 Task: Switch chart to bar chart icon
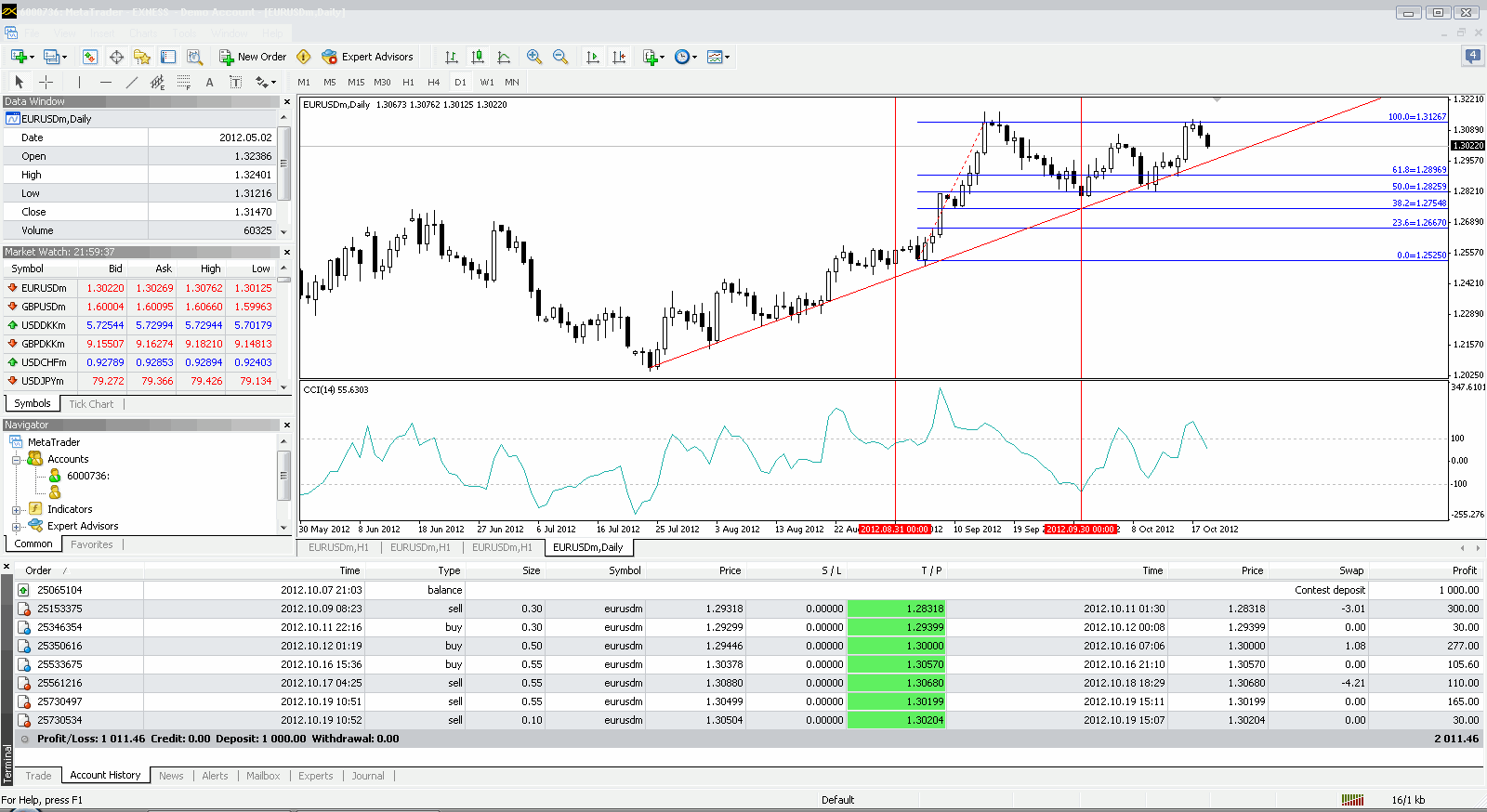[x=452, y=57]
